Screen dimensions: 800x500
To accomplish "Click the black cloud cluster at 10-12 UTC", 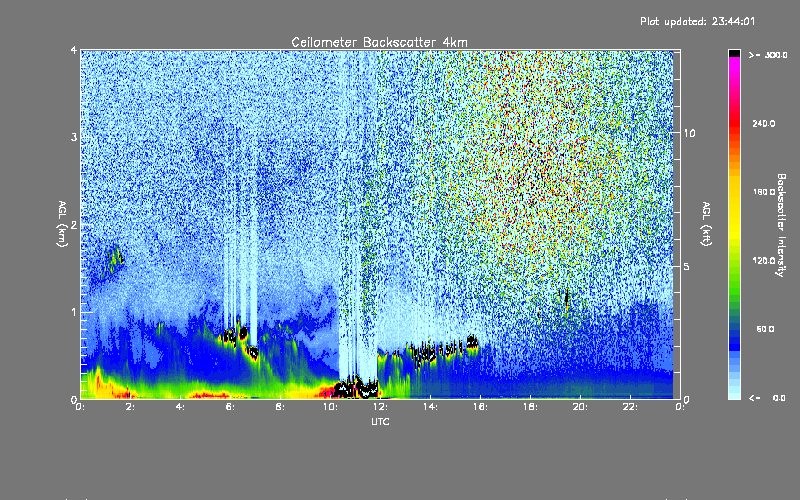I will [x=357, y=388].
